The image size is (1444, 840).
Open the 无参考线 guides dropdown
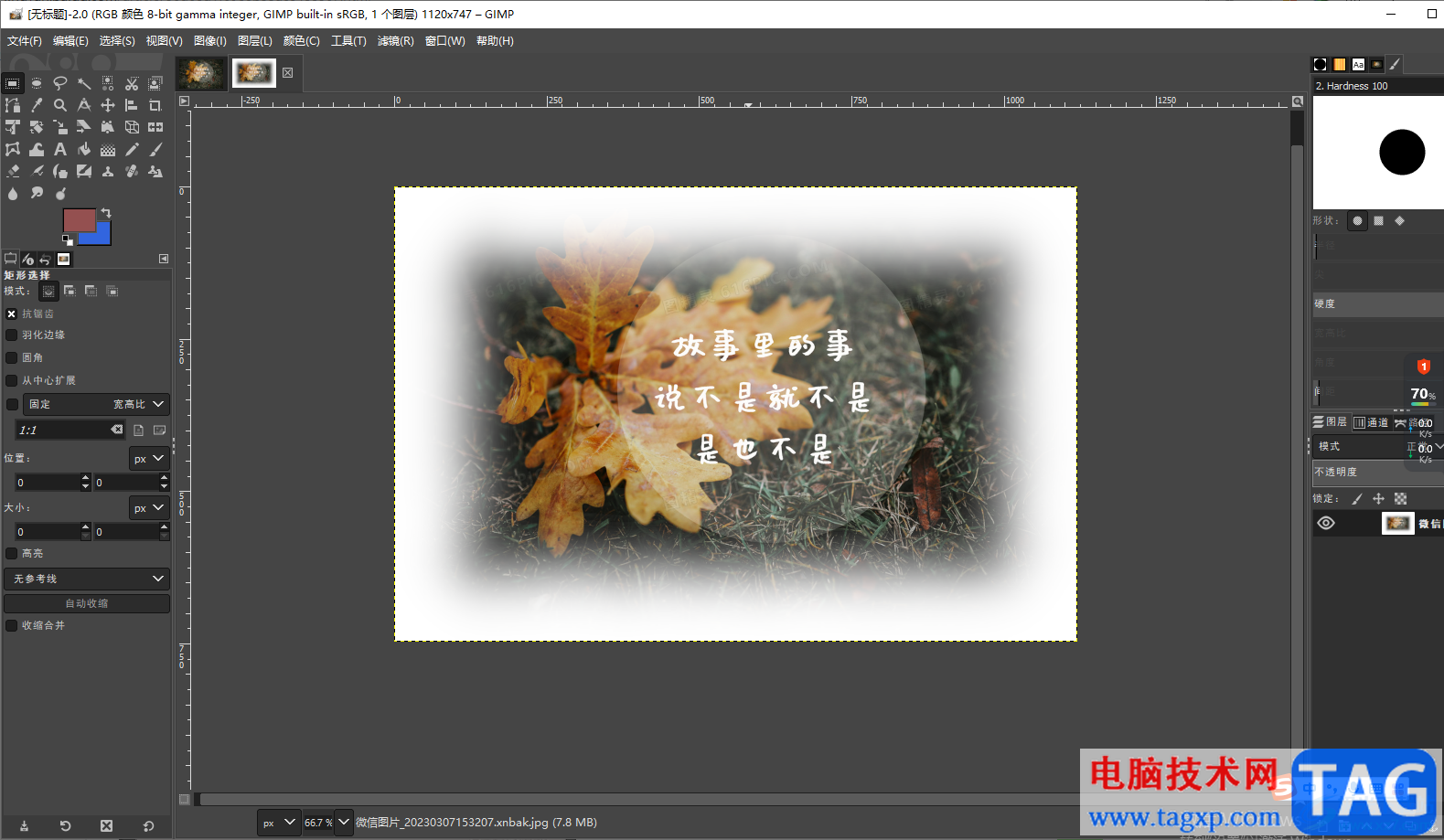click(87, 579)
